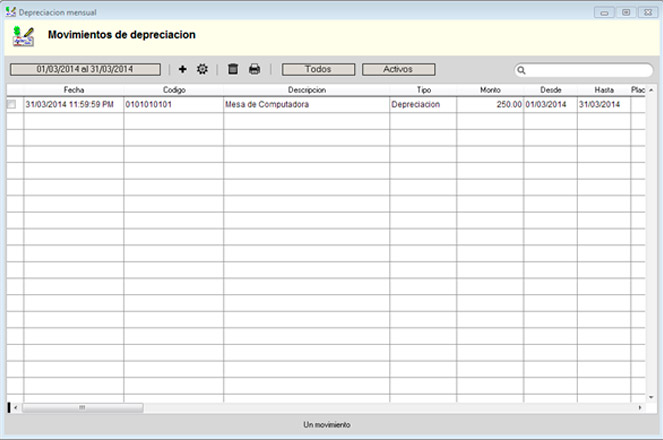Click the Todos filter button
Screen dimensions: 663x440
tap(318, 70)
